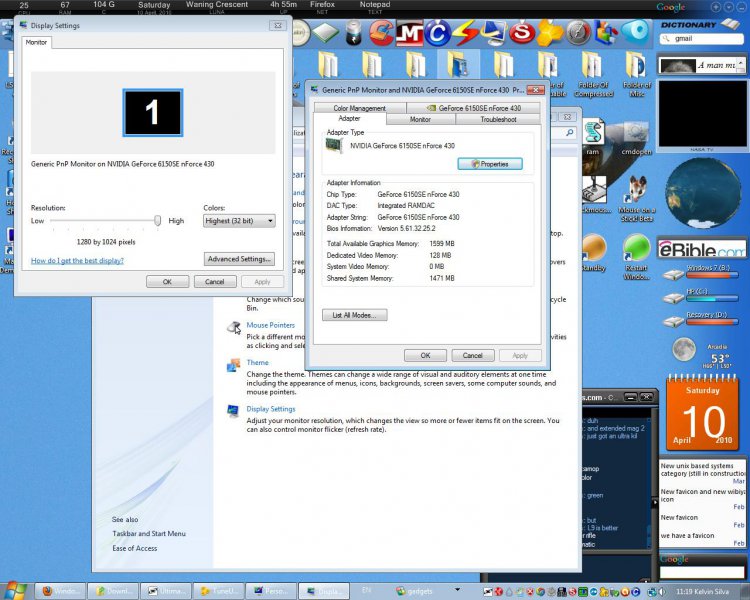Open the Colors Highest (32 bit) dropdown
The width and height of the screenshot is (750, 600).
239,221
